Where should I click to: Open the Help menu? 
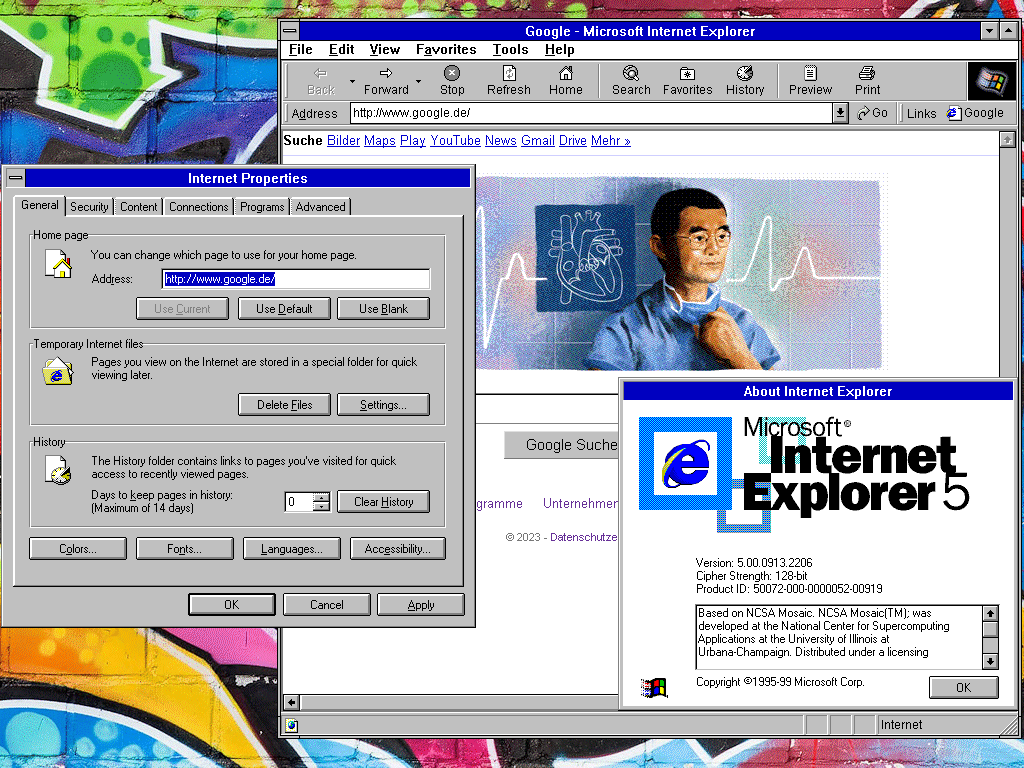click(560, 50)
